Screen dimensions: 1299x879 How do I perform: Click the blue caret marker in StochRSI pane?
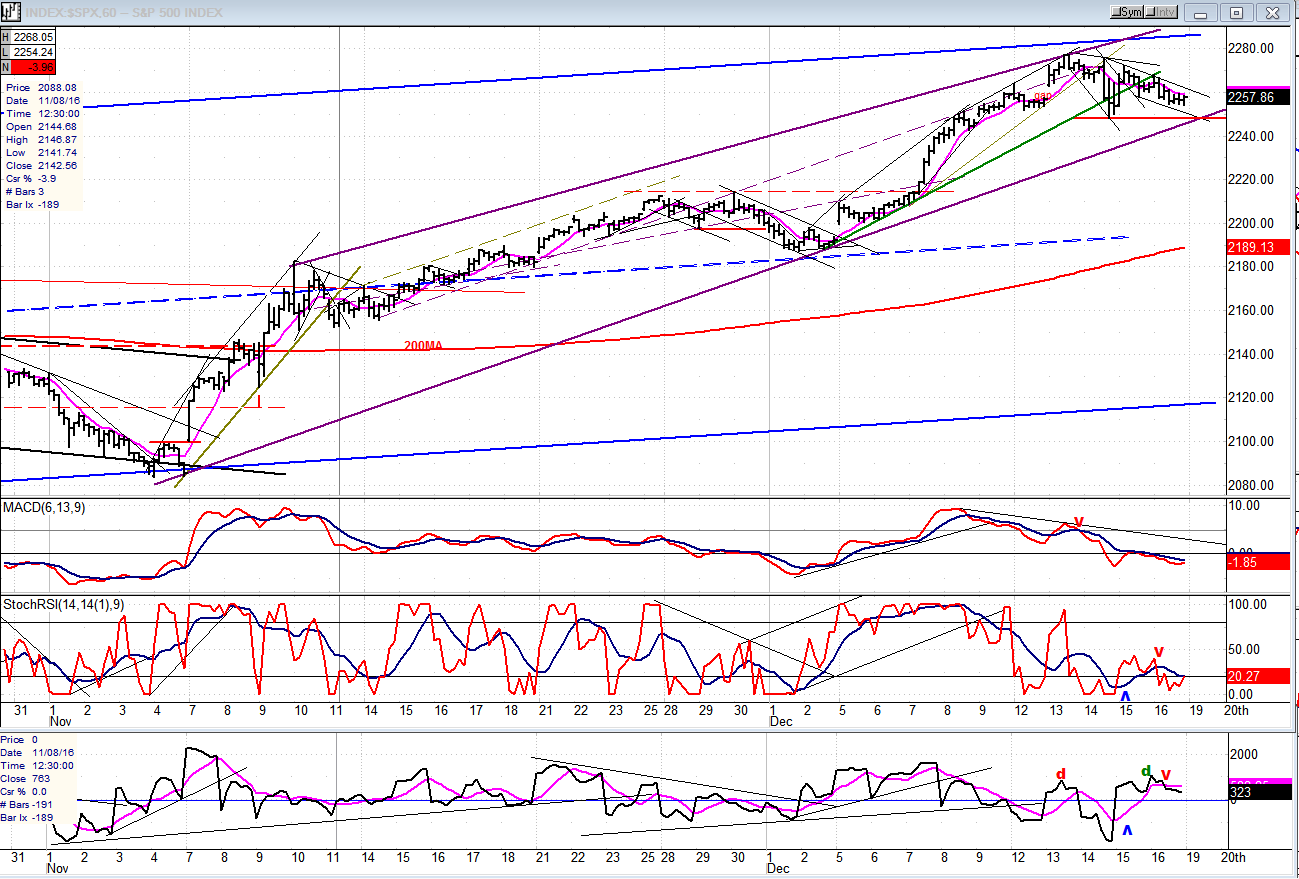pyautogui.click(x=1126, y=695)
